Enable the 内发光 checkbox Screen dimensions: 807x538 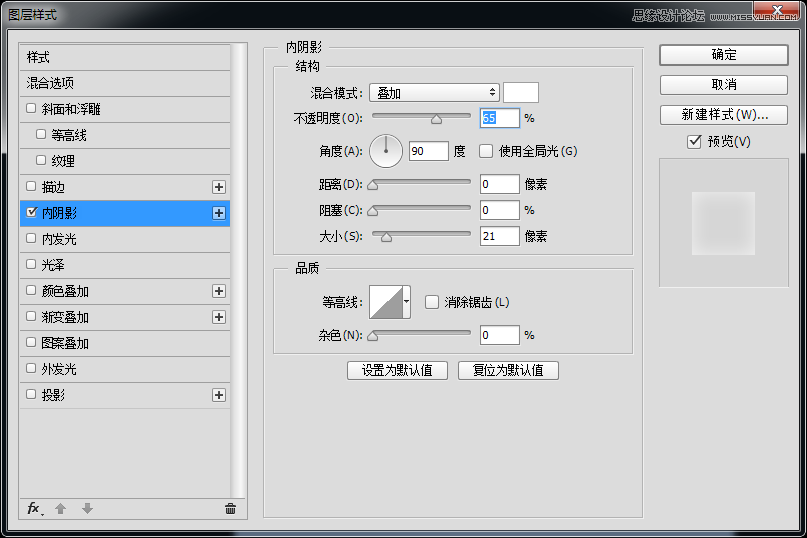tap(31, 238)
